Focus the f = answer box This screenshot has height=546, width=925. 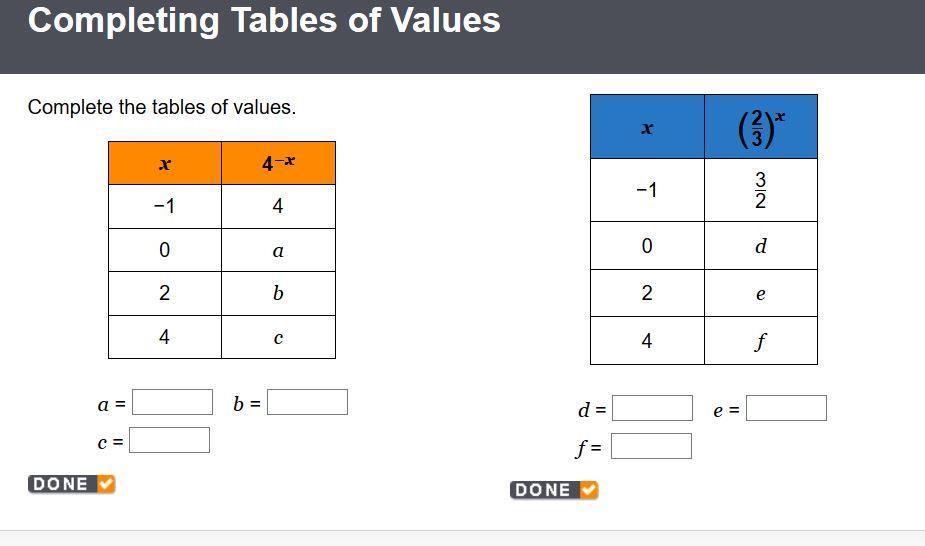(651, 446)
